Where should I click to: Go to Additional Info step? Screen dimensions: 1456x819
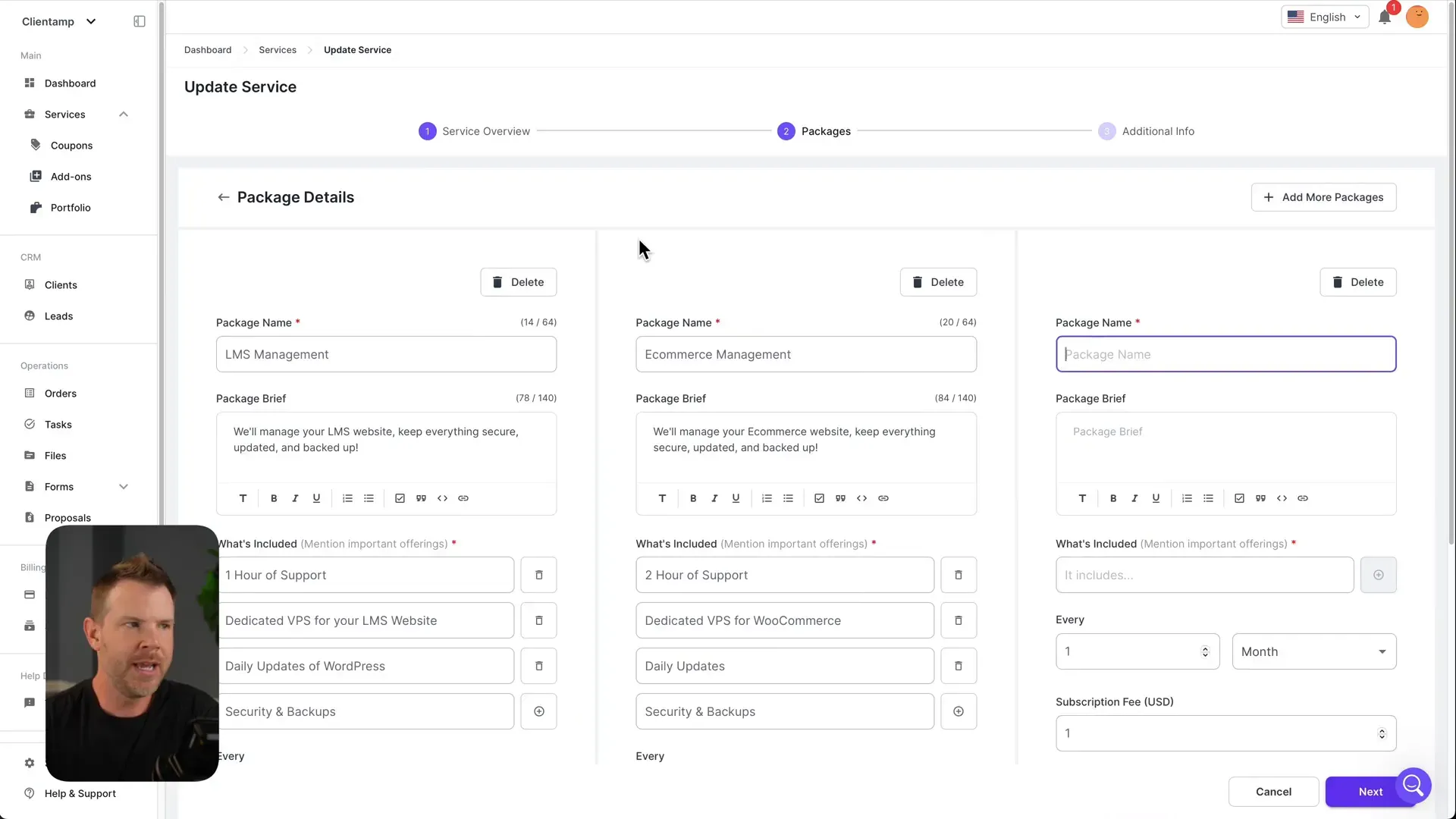coord(1146,131)
